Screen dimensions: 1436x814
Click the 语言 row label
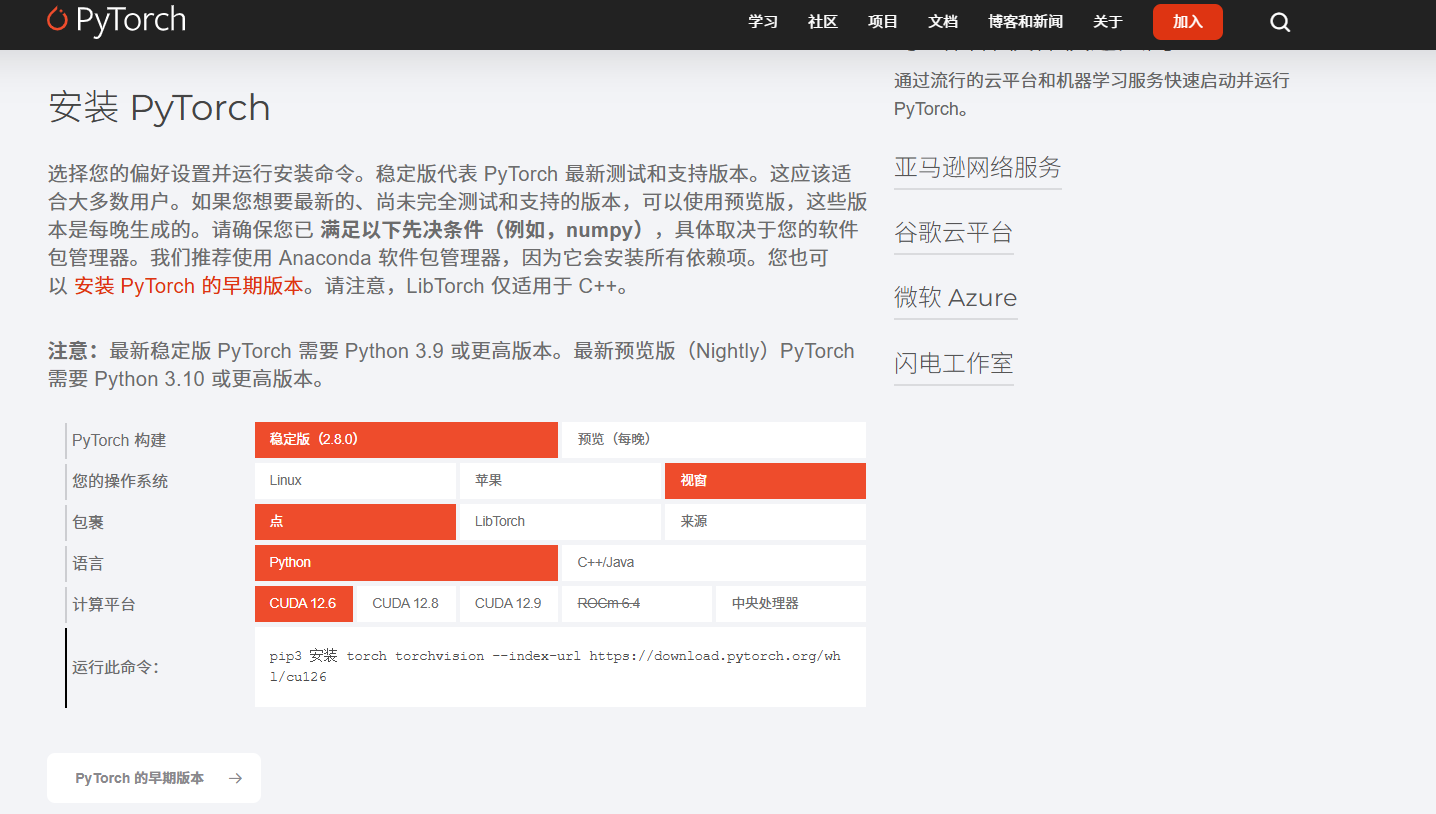tap(88, 563)
